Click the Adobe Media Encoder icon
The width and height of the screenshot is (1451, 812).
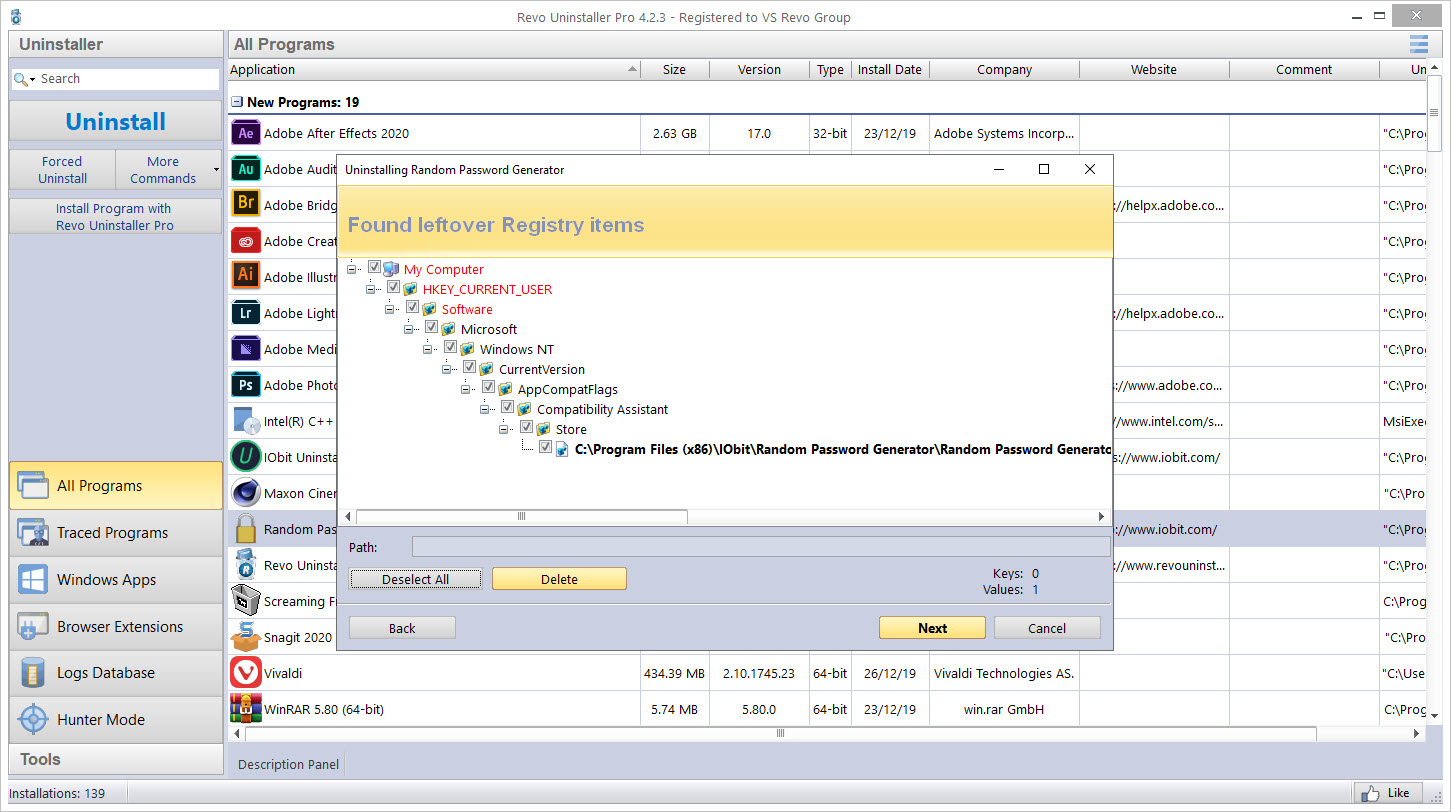[x=246, y=349]
